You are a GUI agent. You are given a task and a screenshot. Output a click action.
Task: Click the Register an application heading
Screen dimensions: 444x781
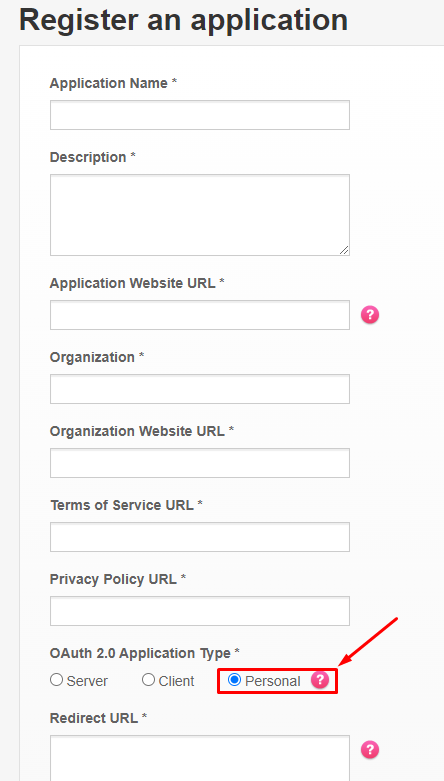click(183, 20)
